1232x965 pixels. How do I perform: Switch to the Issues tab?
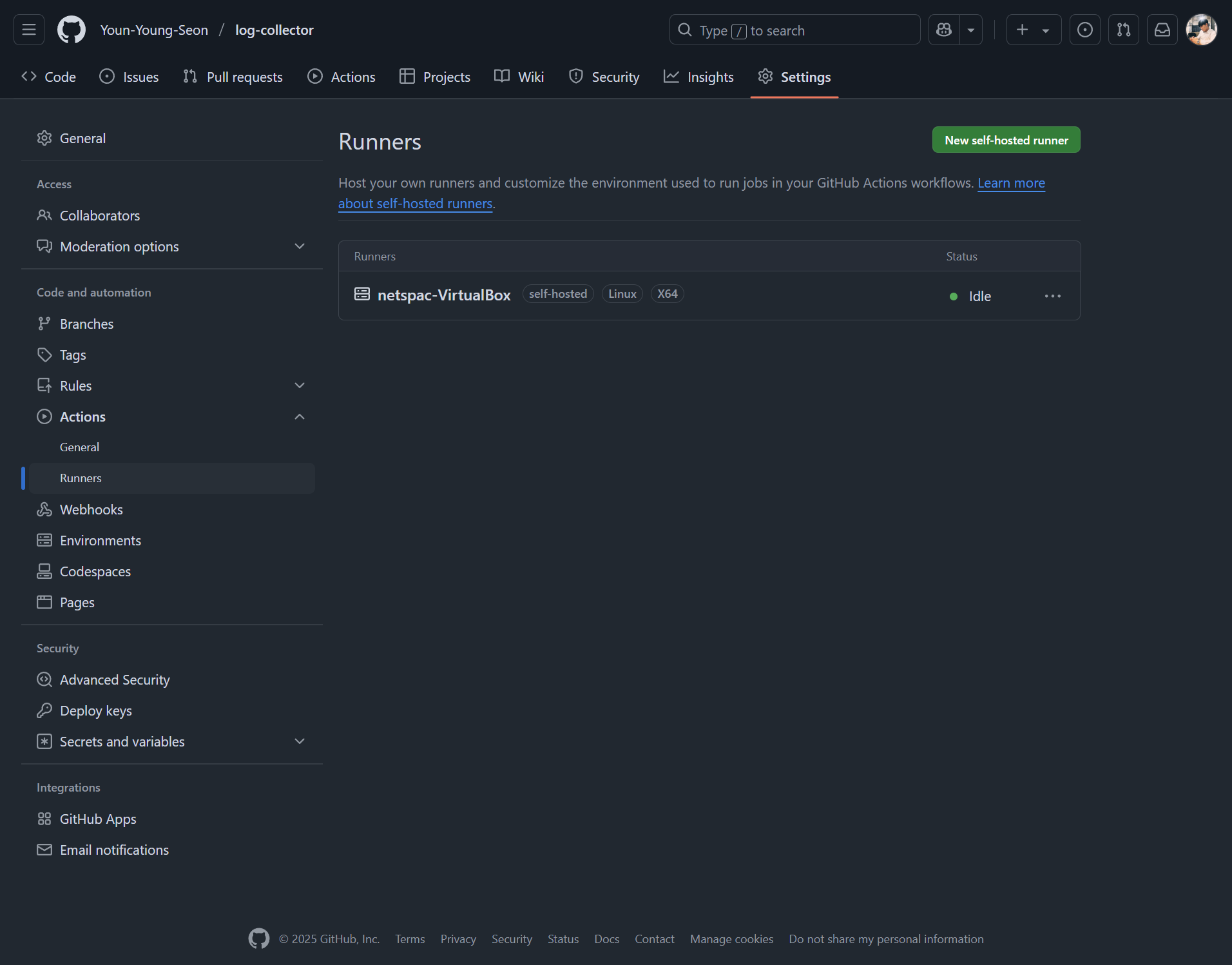(129, 77)
